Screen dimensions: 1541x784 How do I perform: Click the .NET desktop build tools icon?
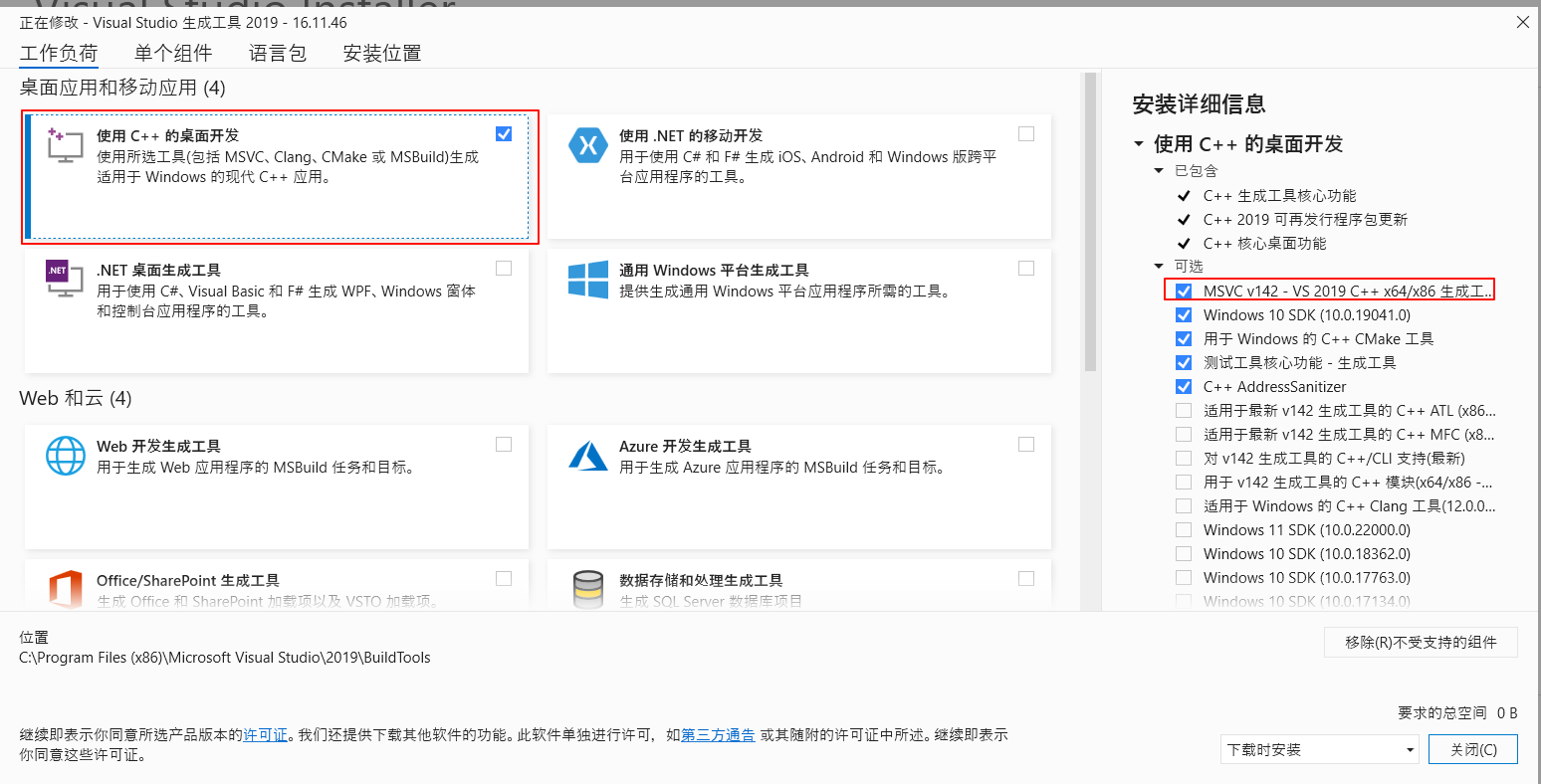pos(65,279)
